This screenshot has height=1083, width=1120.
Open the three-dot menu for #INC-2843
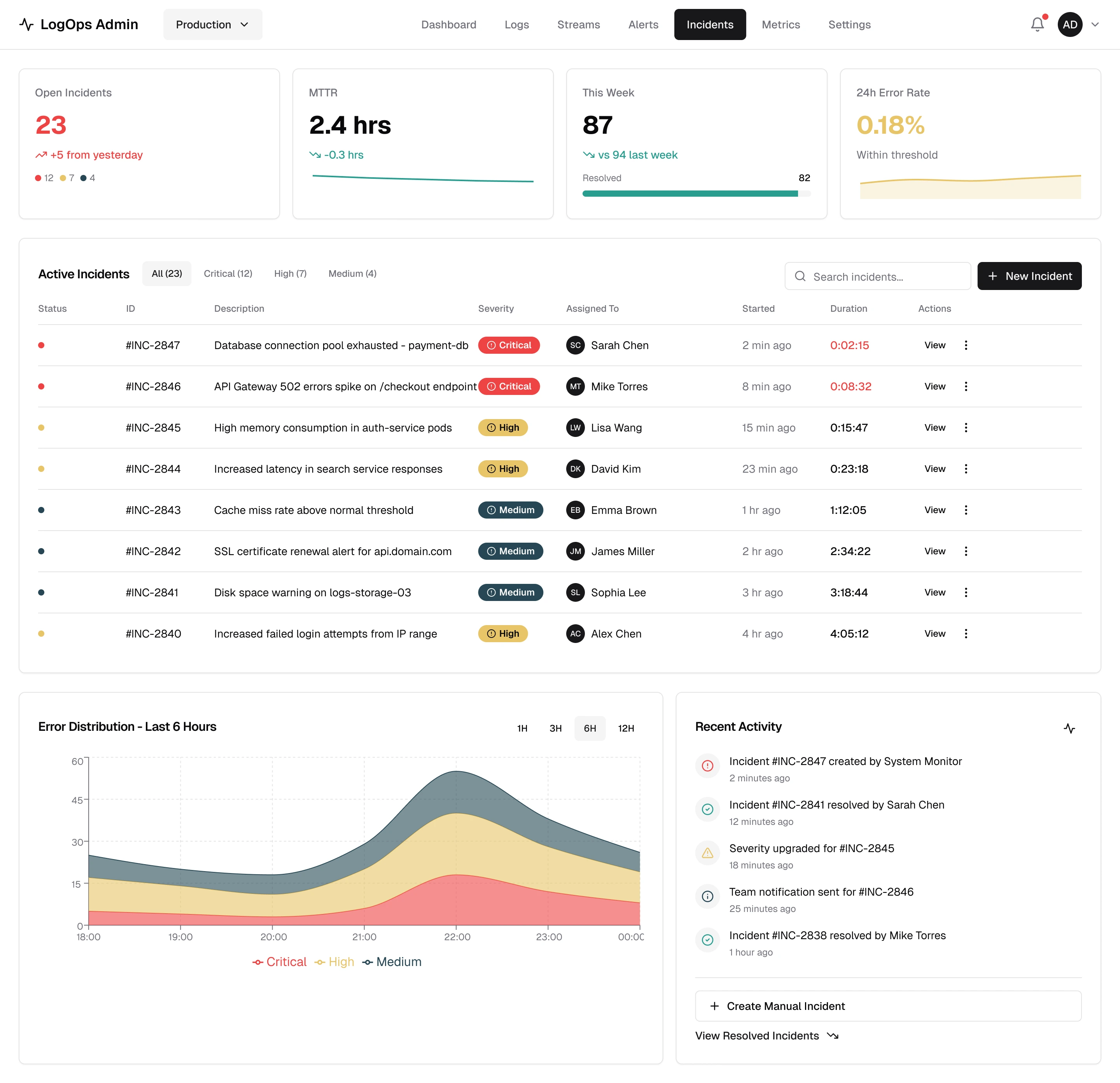(x=966, y=510)
